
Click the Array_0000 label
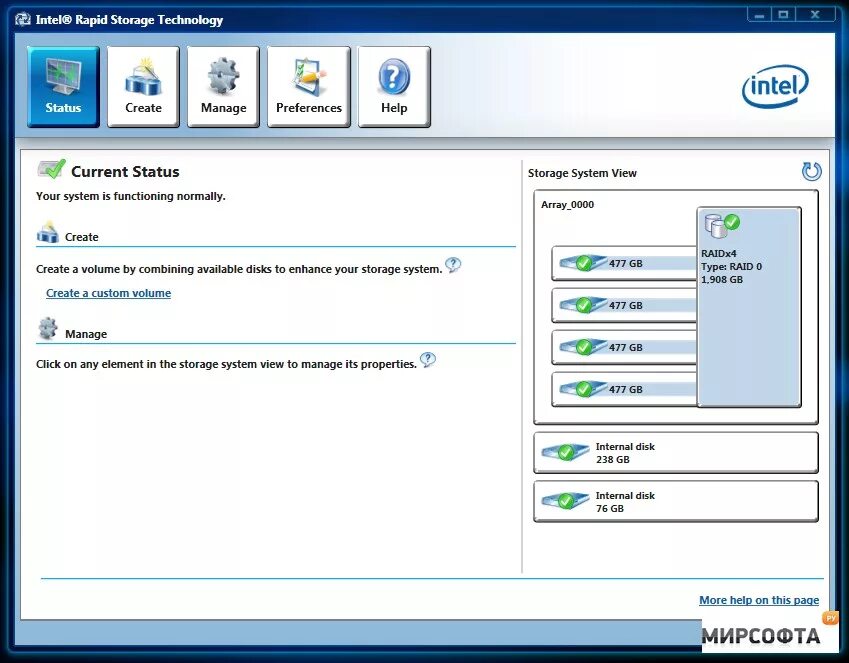click(567, 205)
